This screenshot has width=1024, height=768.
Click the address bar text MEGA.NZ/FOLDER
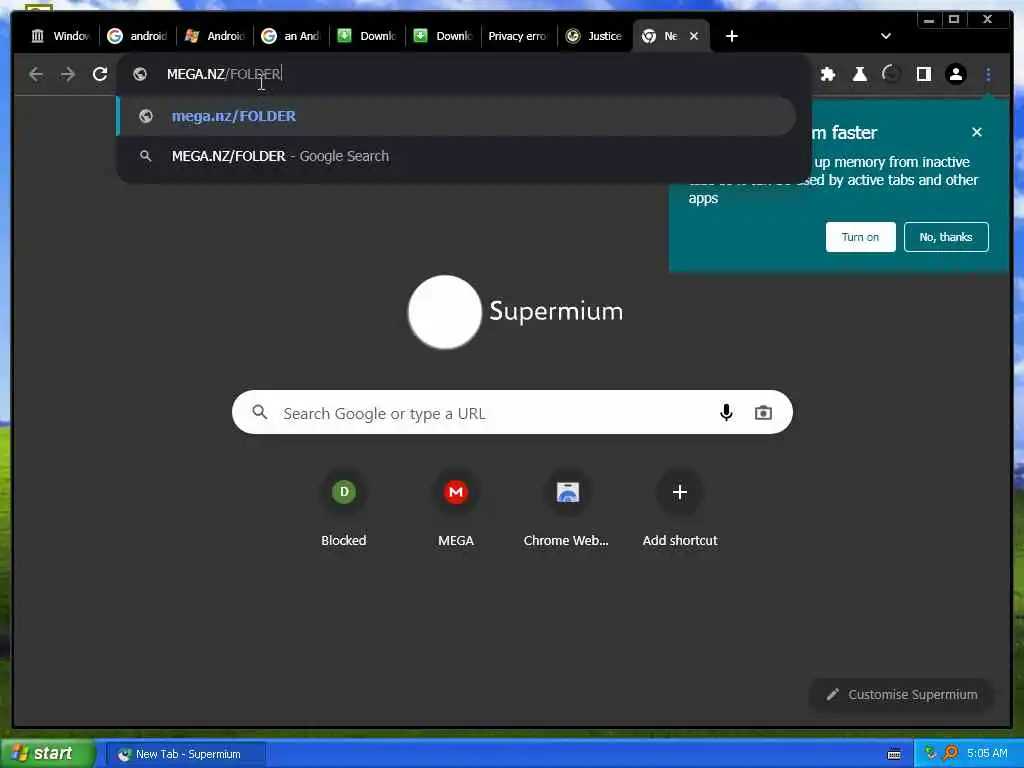(x=224, y=74)
